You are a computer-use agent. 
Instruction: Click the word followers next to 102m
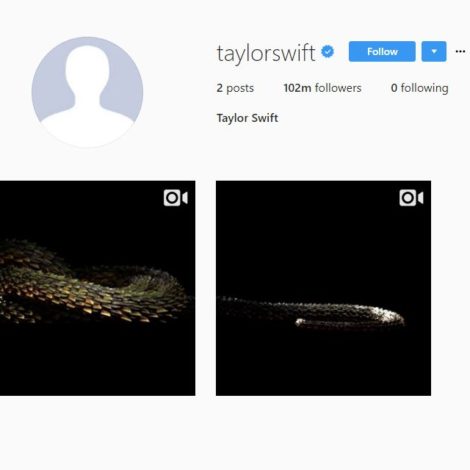click(338, 88)
